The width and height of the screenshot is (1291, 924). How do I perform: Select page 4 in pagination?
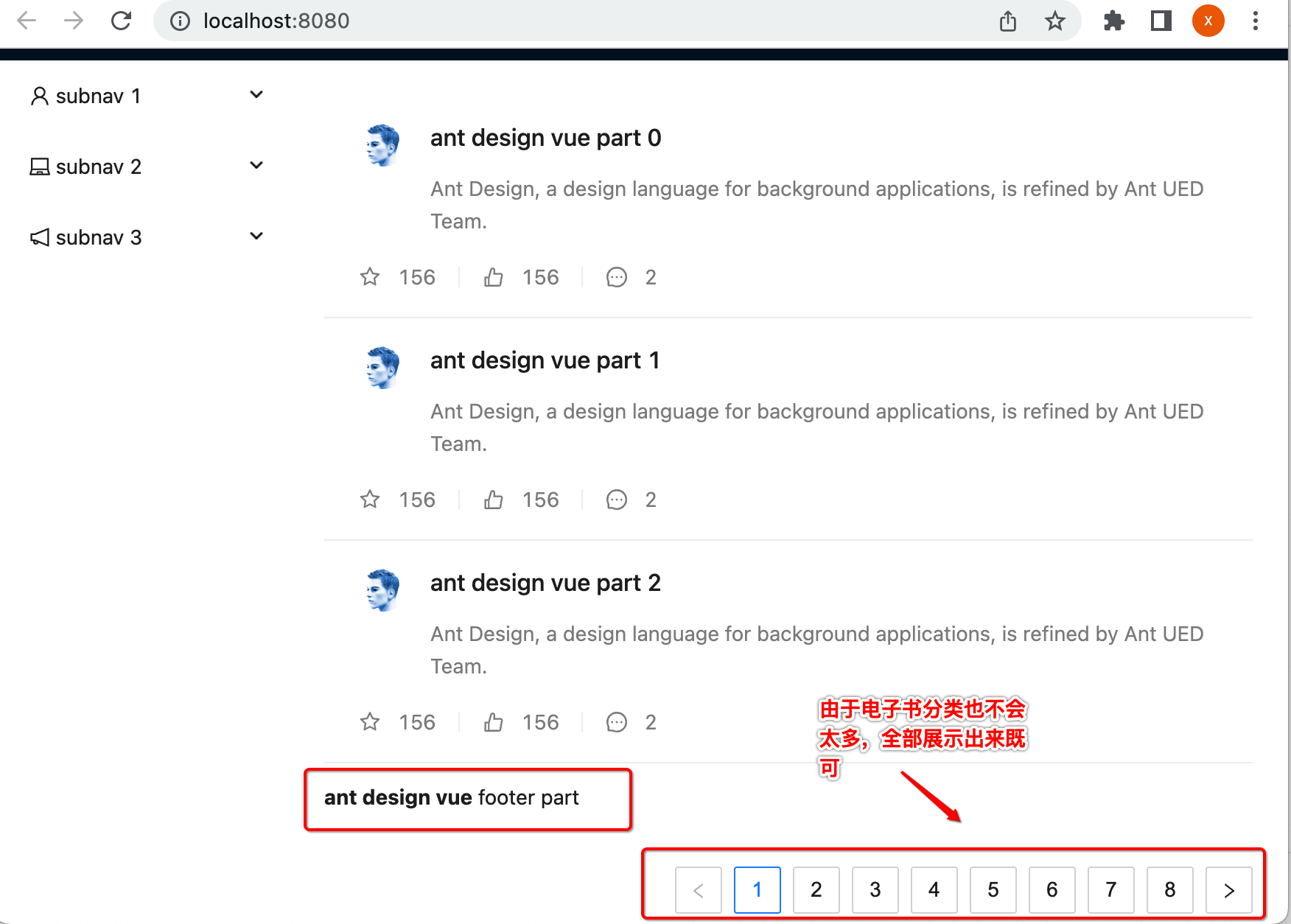click(934, 890)
